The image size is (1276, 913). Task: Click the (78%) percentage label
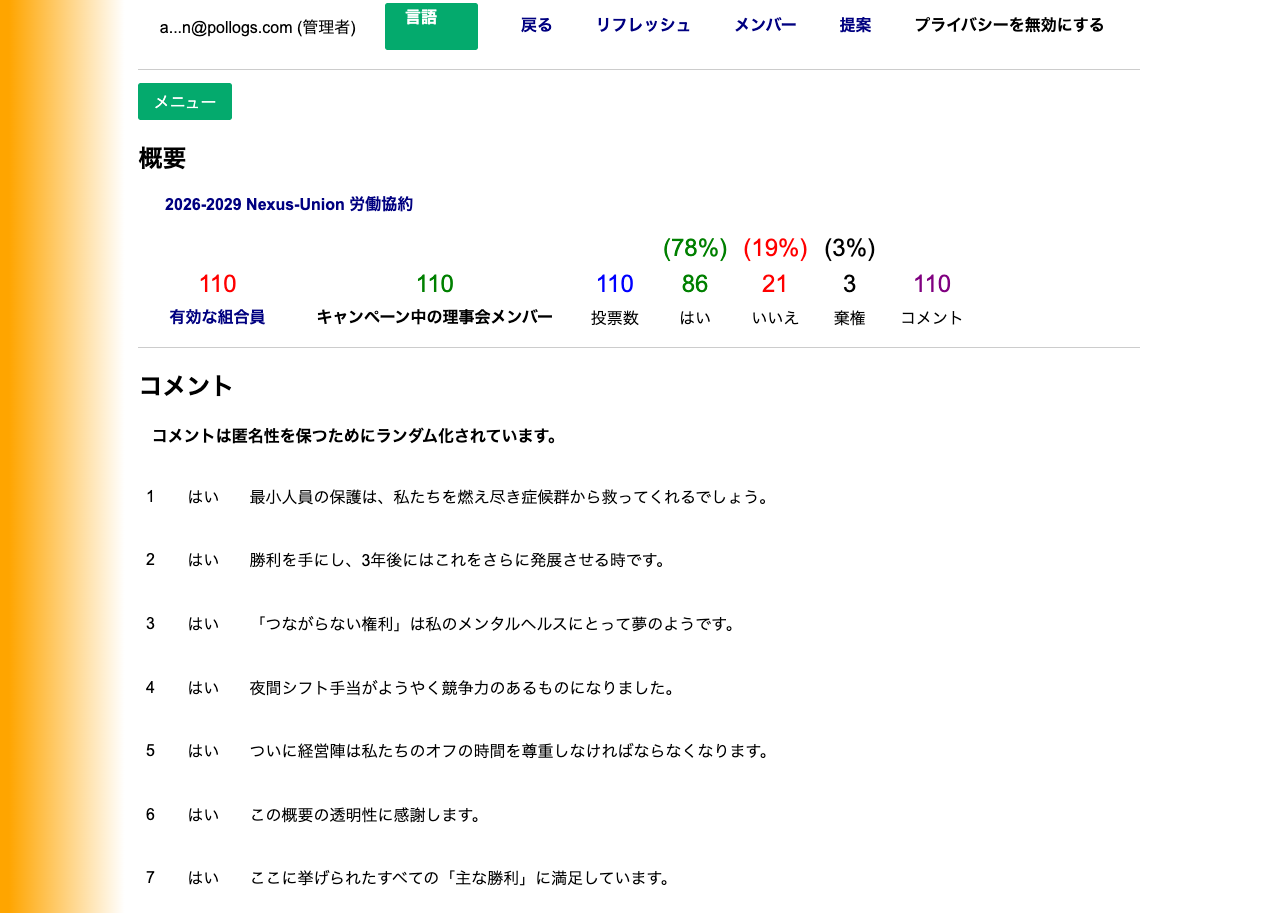(x=695, y=248)
